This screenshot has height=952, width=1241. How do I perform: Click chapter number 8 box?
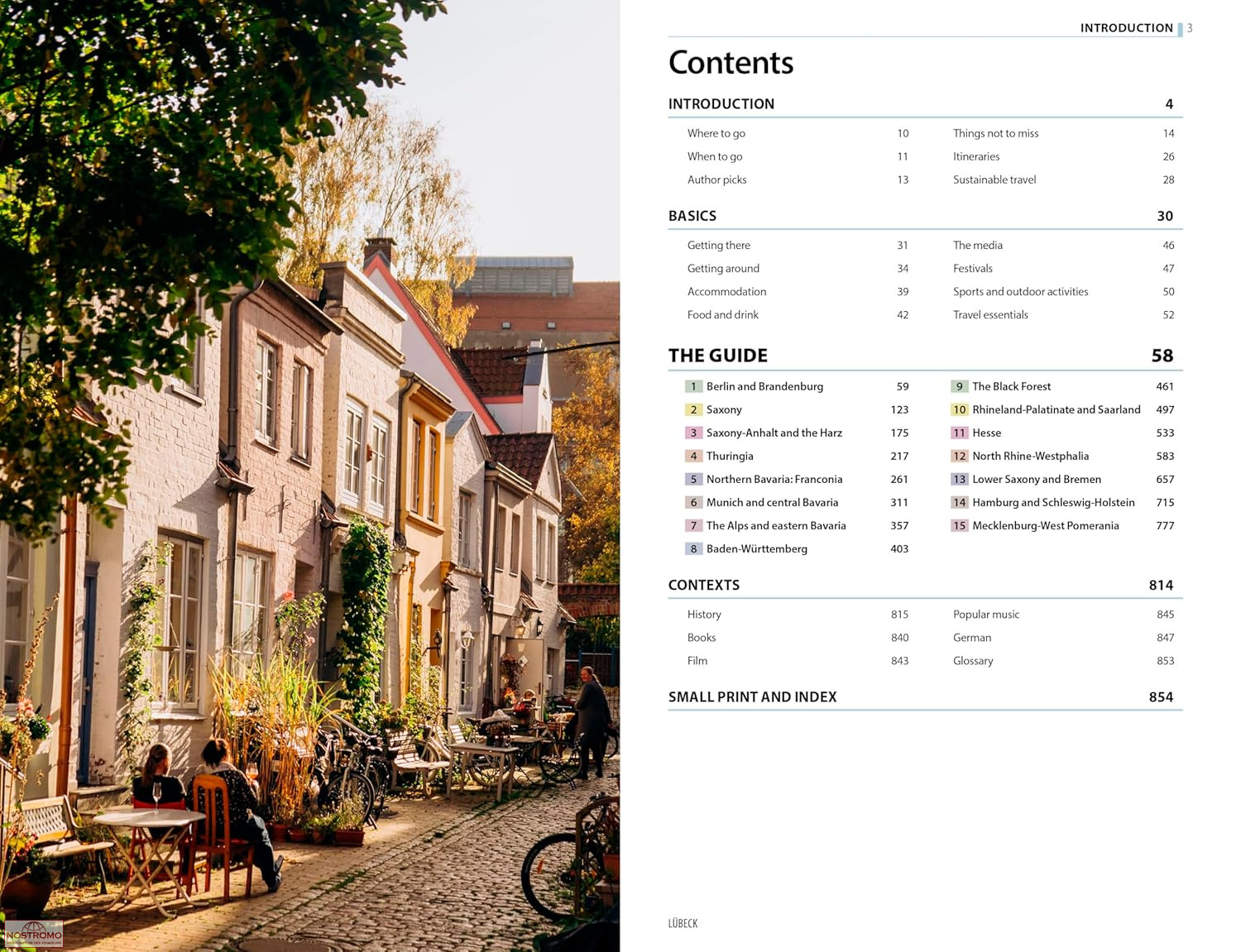coord(693,548)
